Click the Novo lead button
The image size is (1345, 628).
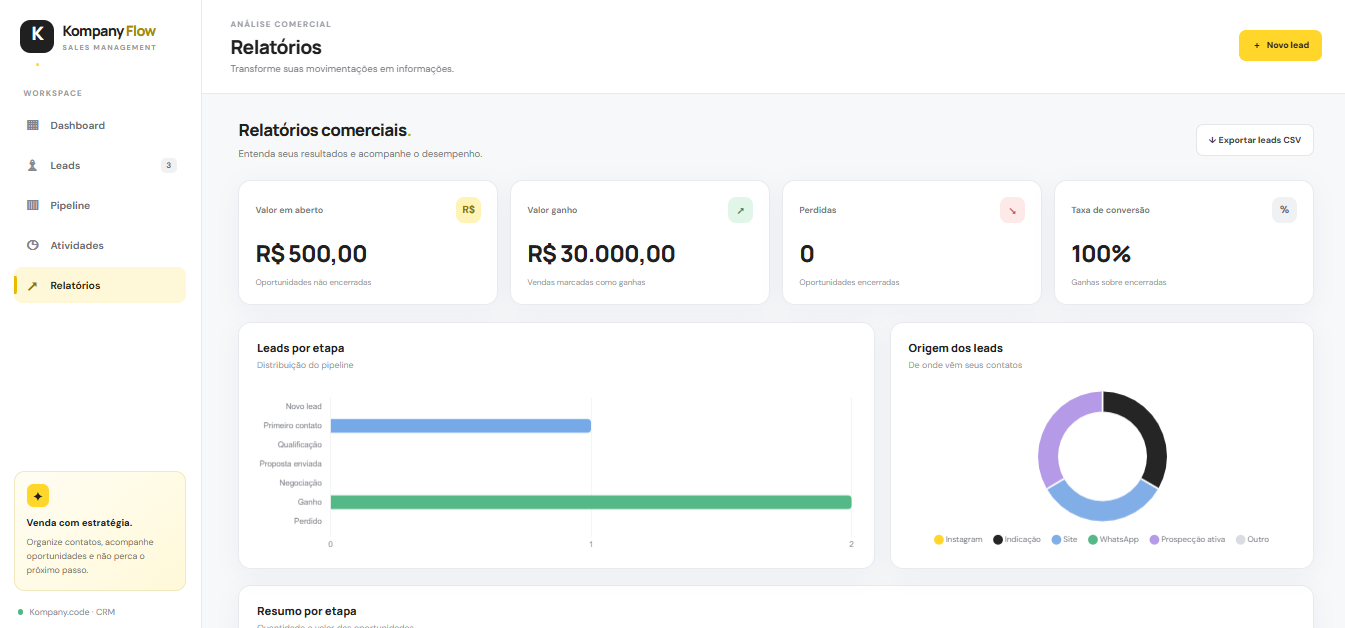pyautogui.click(x=1280, y=45)
